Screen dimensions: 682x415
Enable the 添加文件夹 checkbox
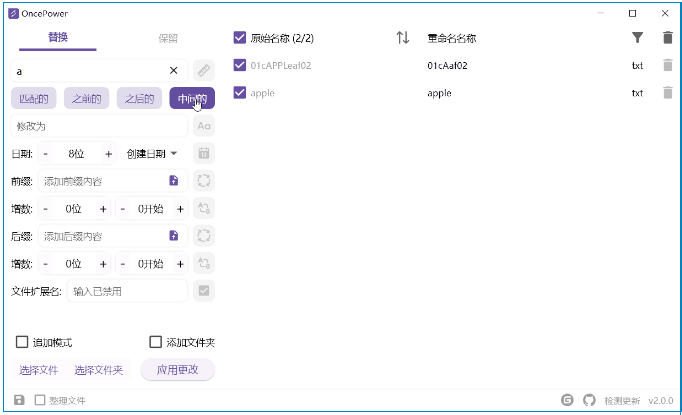point(155,342)
